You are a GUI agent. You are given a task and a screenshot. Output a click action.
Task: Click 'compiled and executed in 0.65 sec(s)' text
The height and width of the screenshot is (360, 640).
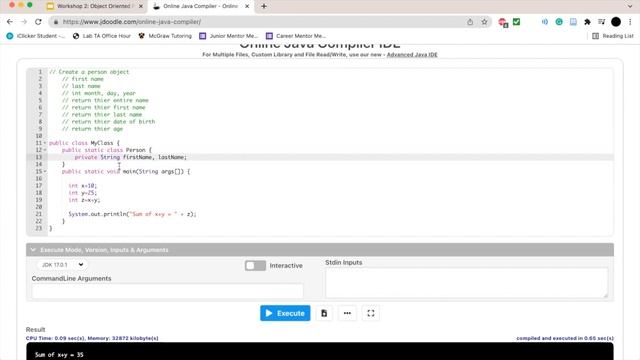tap(565, 338)
